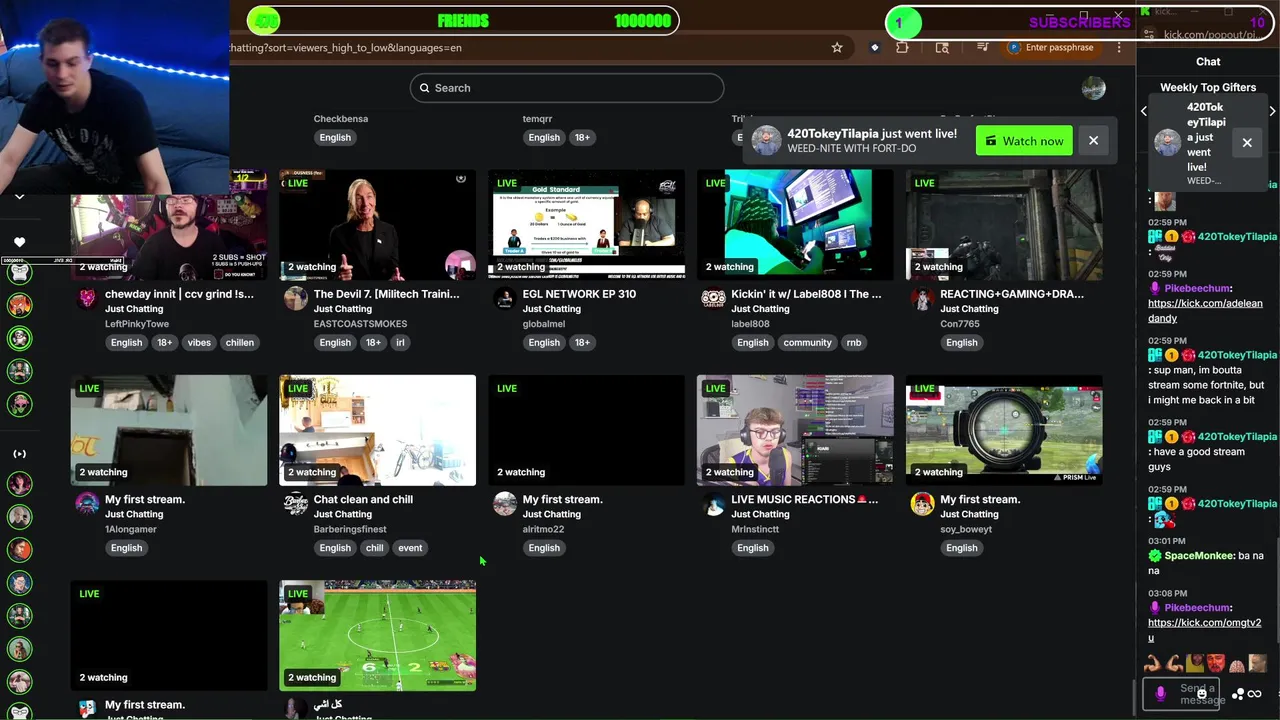Select 18+ tag under EGL NETWORK
This screenshot has width=1280, height=720.
(582, 343)
